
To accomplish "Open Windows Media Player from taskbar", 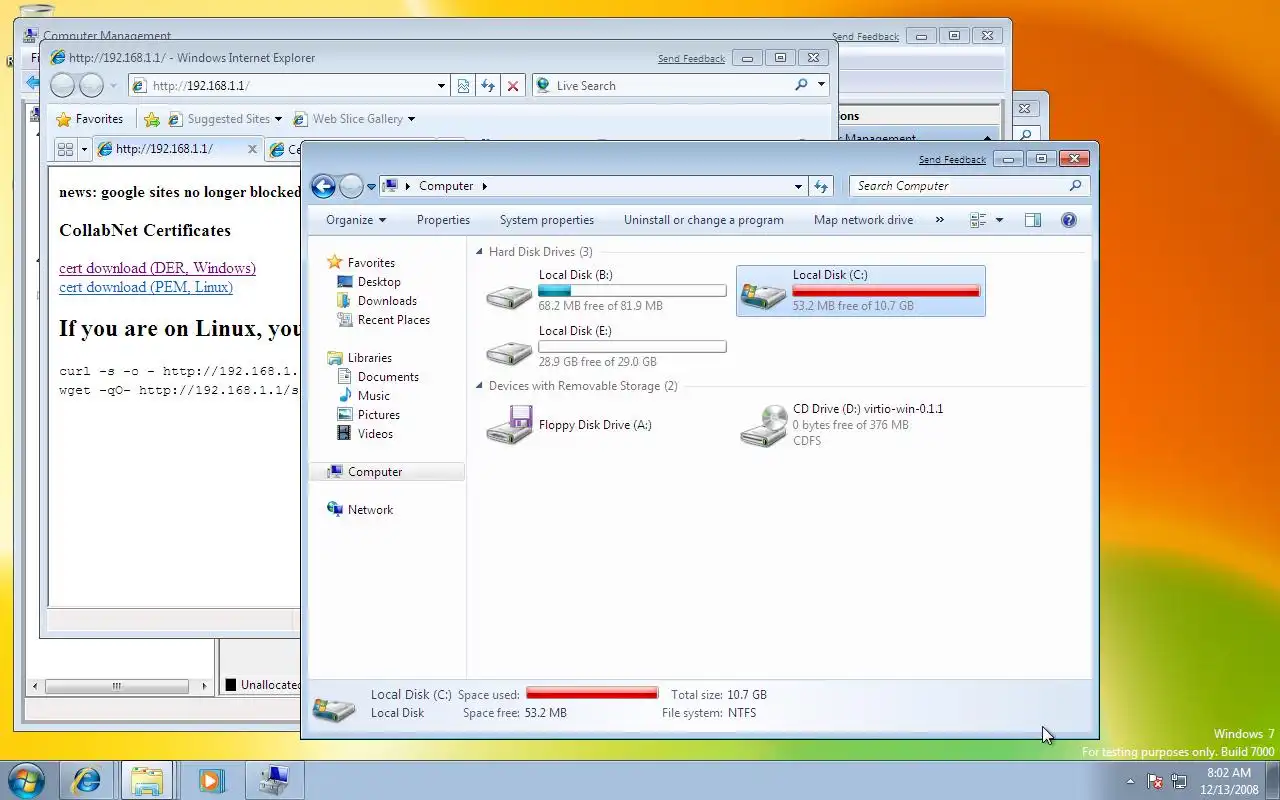I will pos(210,780).
